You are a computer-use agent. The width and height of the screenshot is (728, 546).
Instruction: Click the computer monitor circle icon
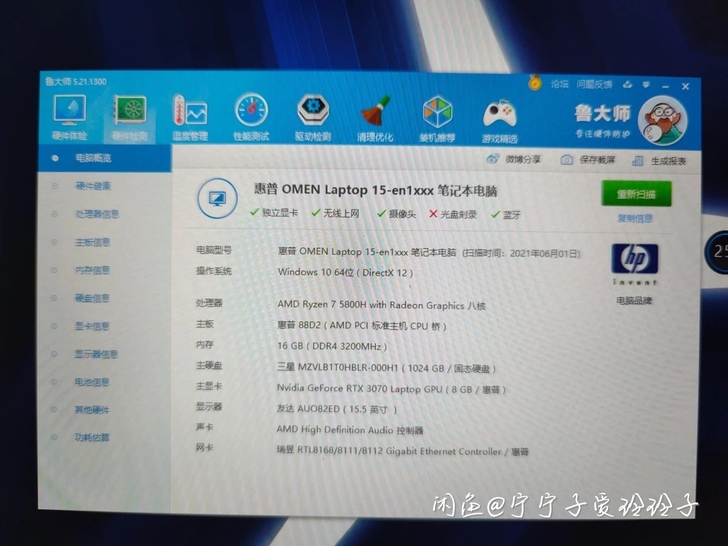click(217, 199)
